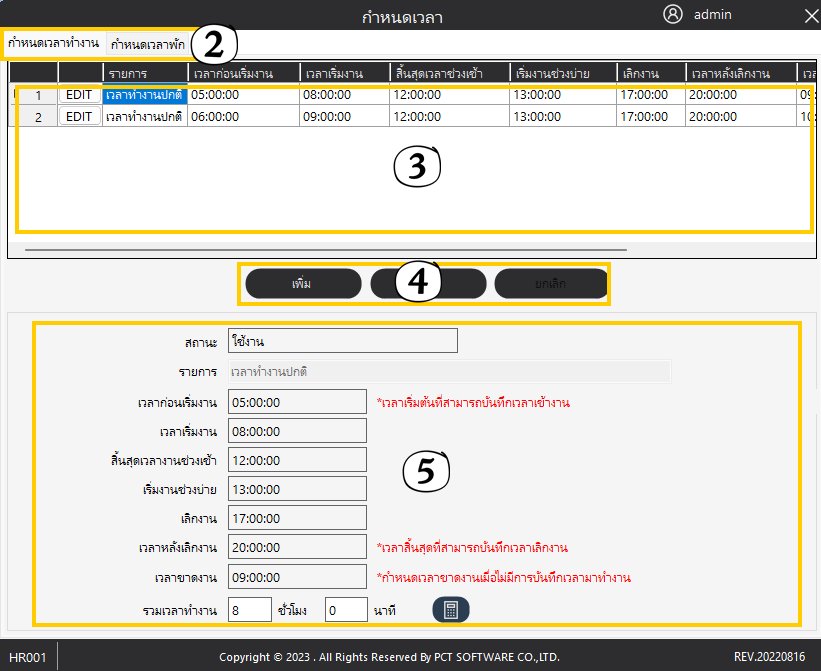Switch to the กำหนดเวลาพัก tab

(x=148, y=44)
